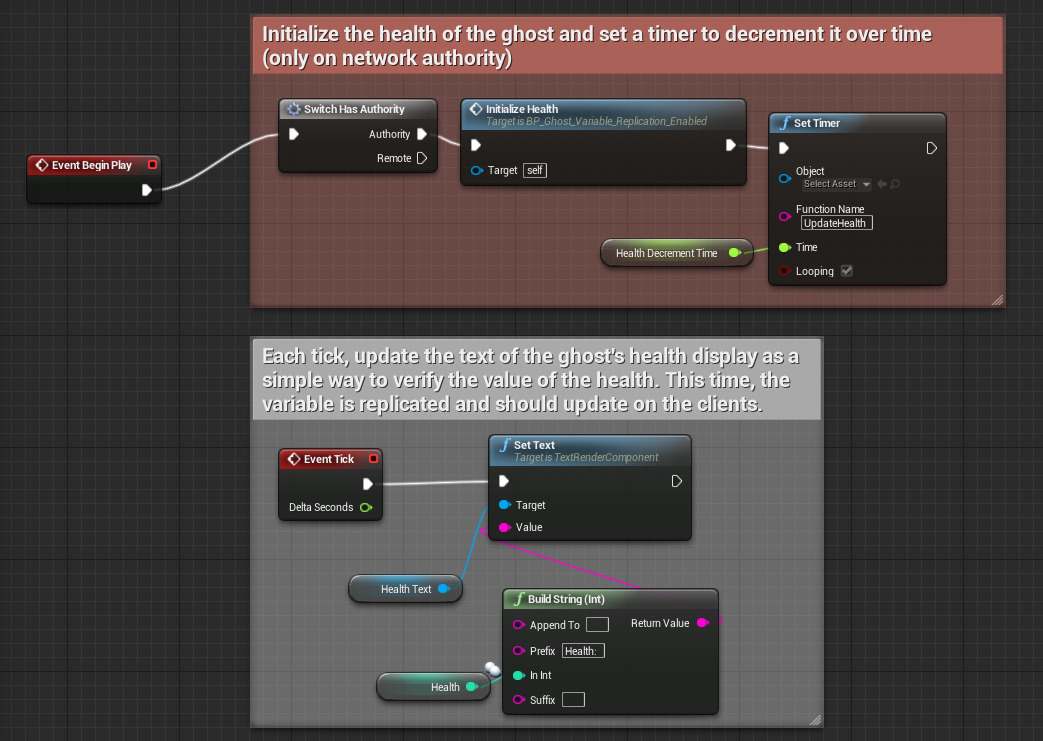Click the Prefix field containing Health:
This screenshot has height=741, width=1043.
click(583, 650)
